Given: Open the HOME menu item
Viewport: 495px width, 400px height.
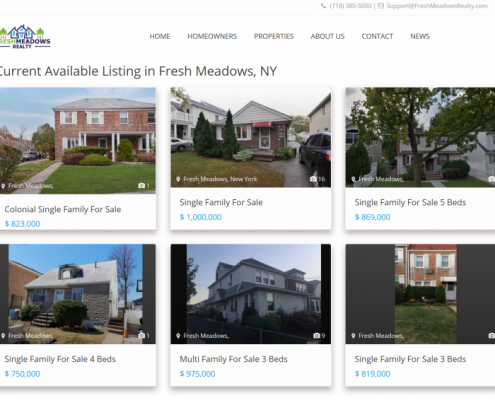Looking at the screenshot, I should [x=160, y=36].
